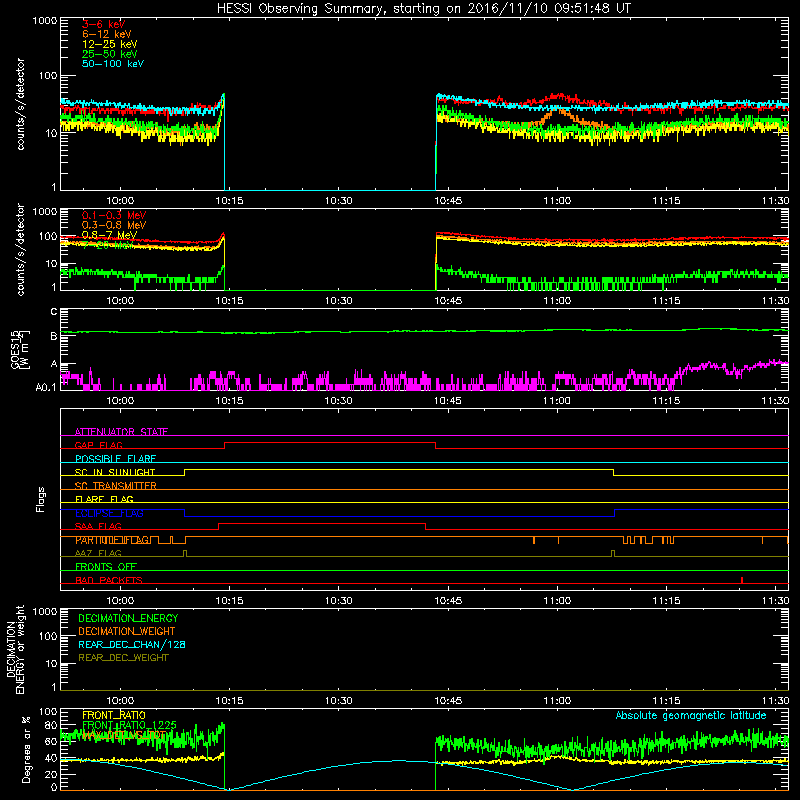Screen dimensions: 800x800
Task: Click the Absolute geomagnetic latitude label
Action: pos(691,715)
